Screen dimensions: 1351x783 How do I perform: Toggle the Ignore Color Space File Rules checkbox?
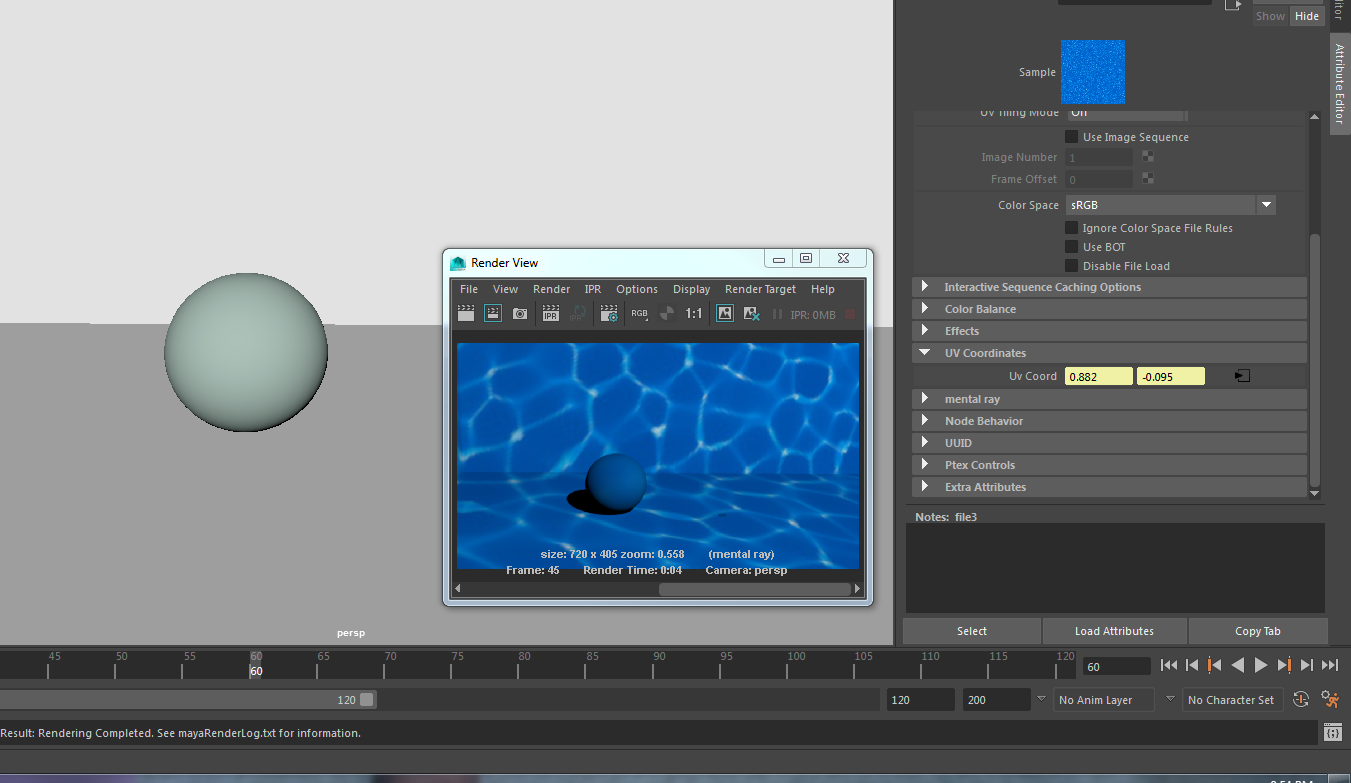point(1071,228)
